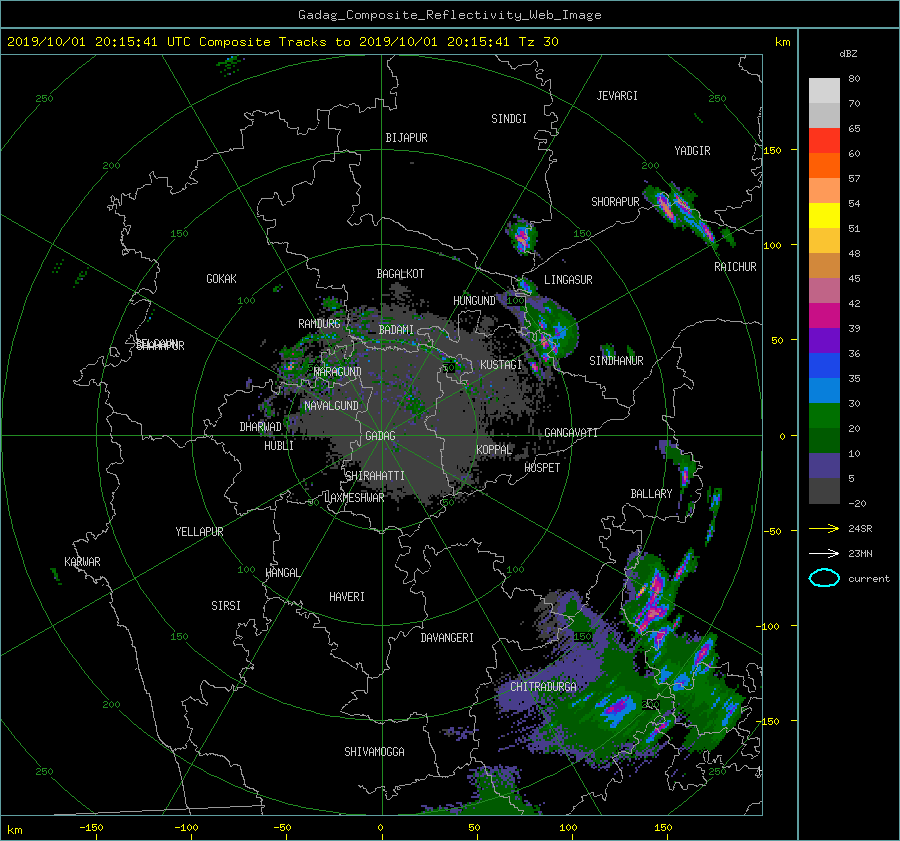Click the GOKAK city label

(x=221, y=279)
